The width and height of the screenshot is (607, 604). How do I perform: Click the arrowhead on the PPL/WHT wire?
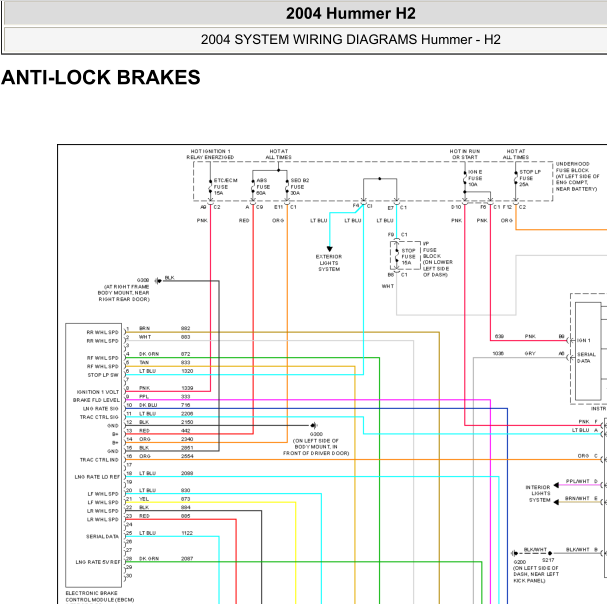tap(556, 485)
